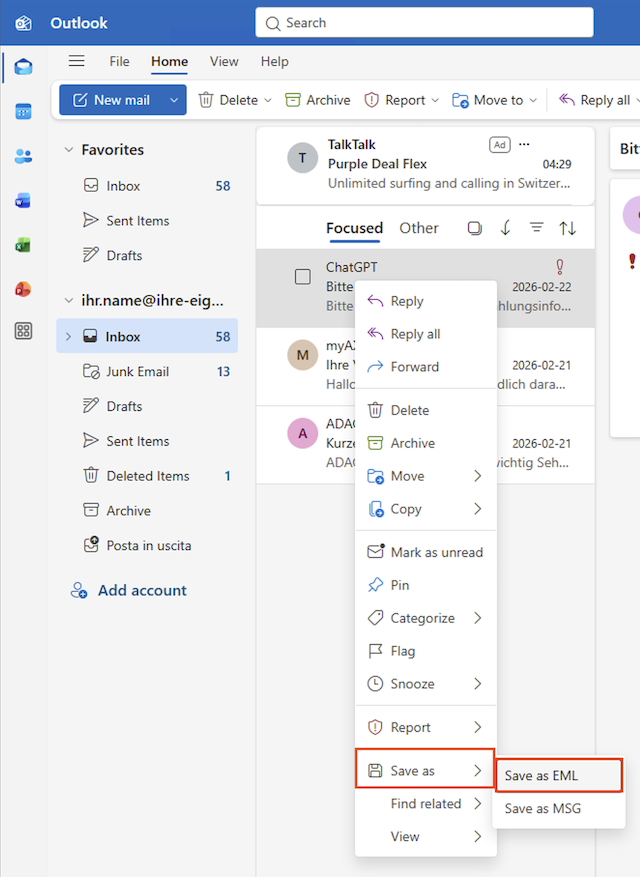The height and width of the screenshot is (877, 640).
Task: Open the Report dropdown arrow in toolbar
Action: [435, 100]
